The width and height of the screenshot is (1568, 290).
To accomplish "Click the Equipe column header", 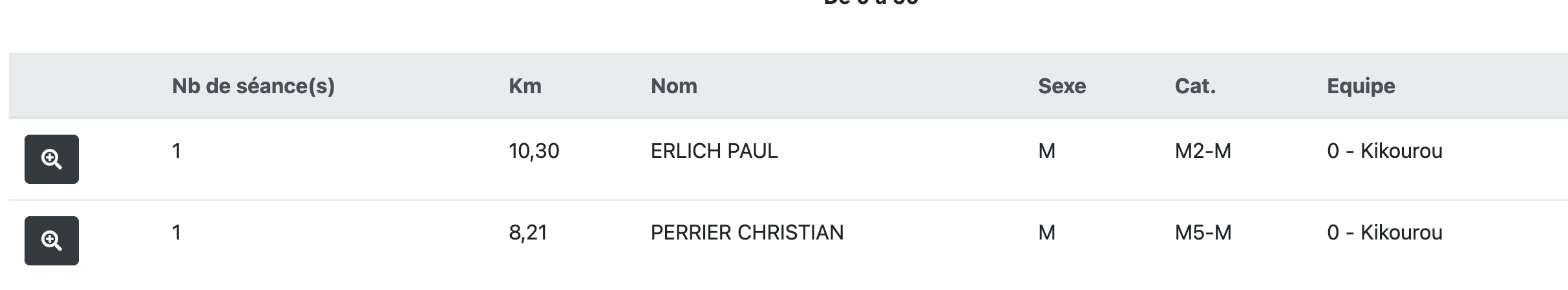I will pos(1361,86).
